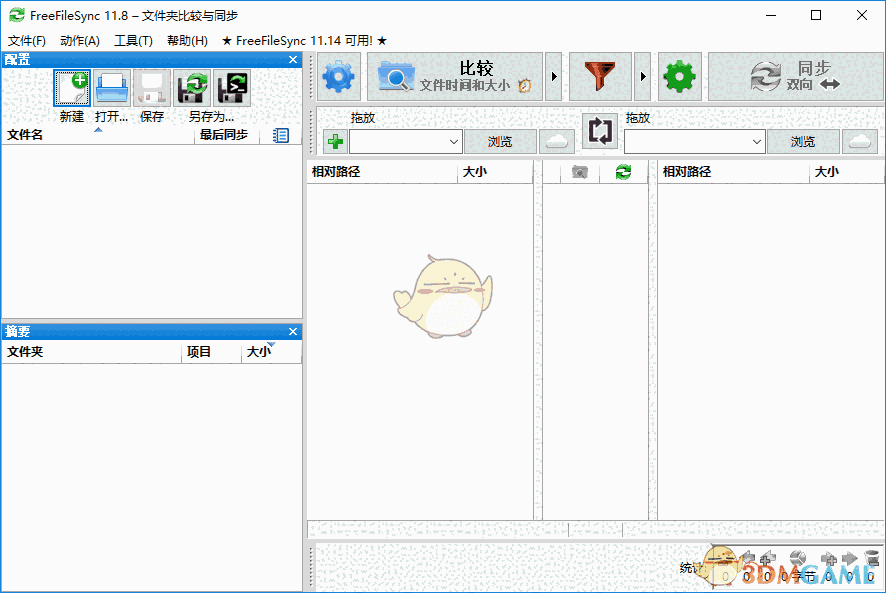Click the blue comparison settings gear icon

[337, 76]
